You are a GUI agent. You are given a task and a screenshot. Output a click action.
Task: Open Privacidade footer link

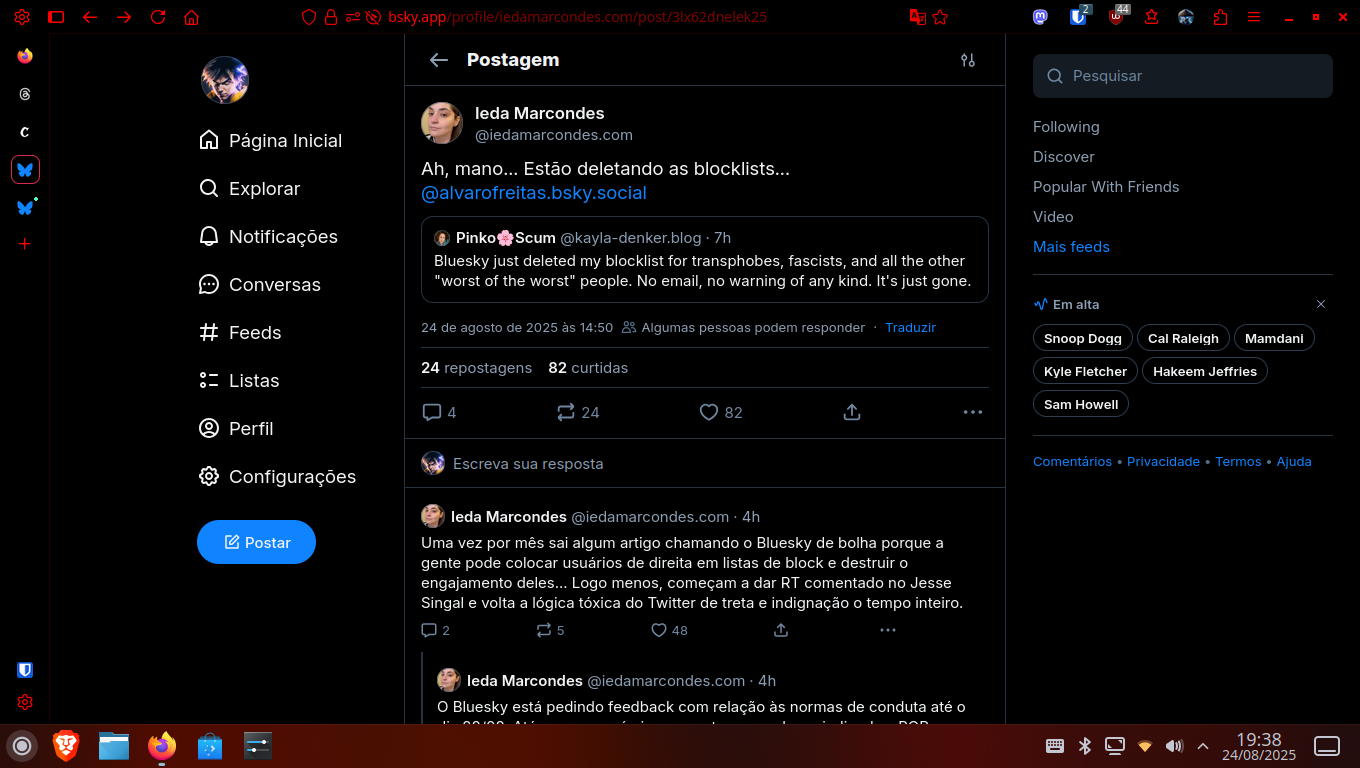click(x=1163, y=461)
